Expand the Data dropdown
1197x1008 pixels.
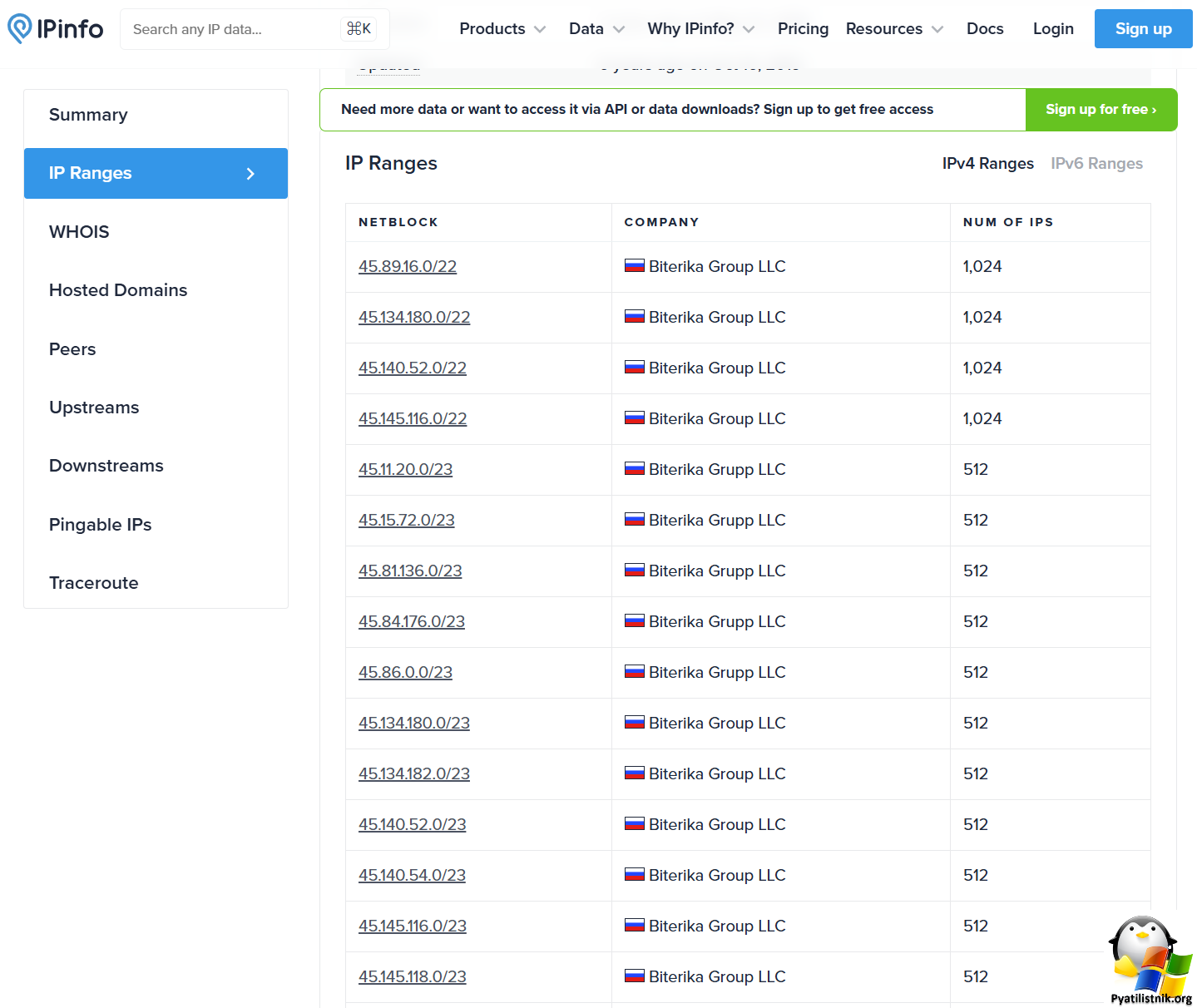pyautogui.click(x=596, y=27)
